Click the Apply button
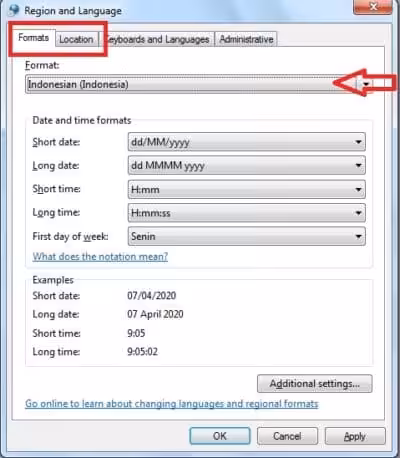 pyautogui.click(x=355, y=436)
